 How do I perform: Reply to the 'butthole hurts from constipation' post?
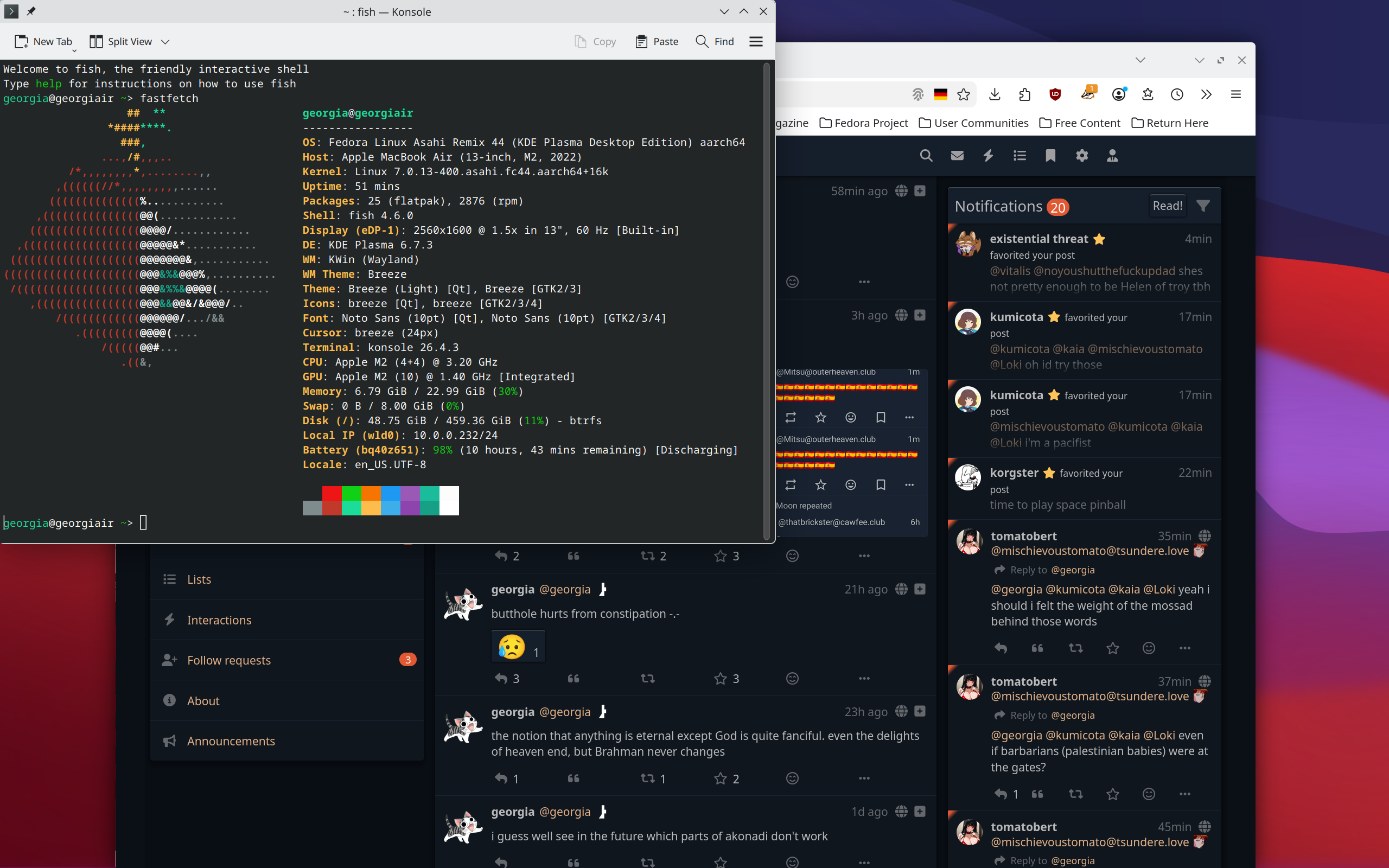(501, 679)
